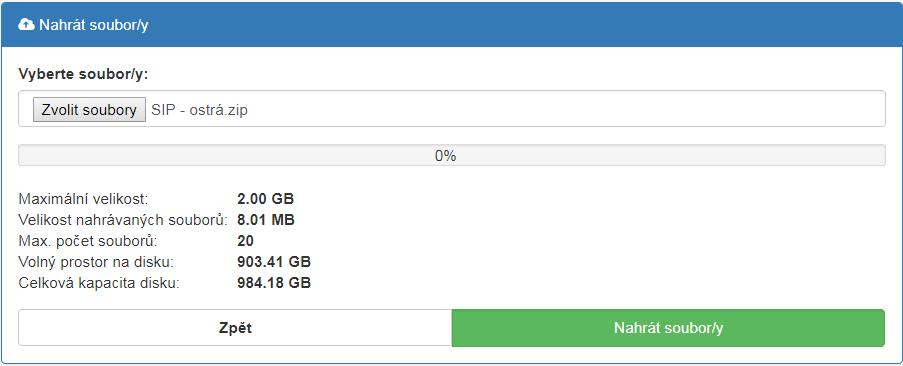Select the Maximální velikost label

click(x=84, y=199)
